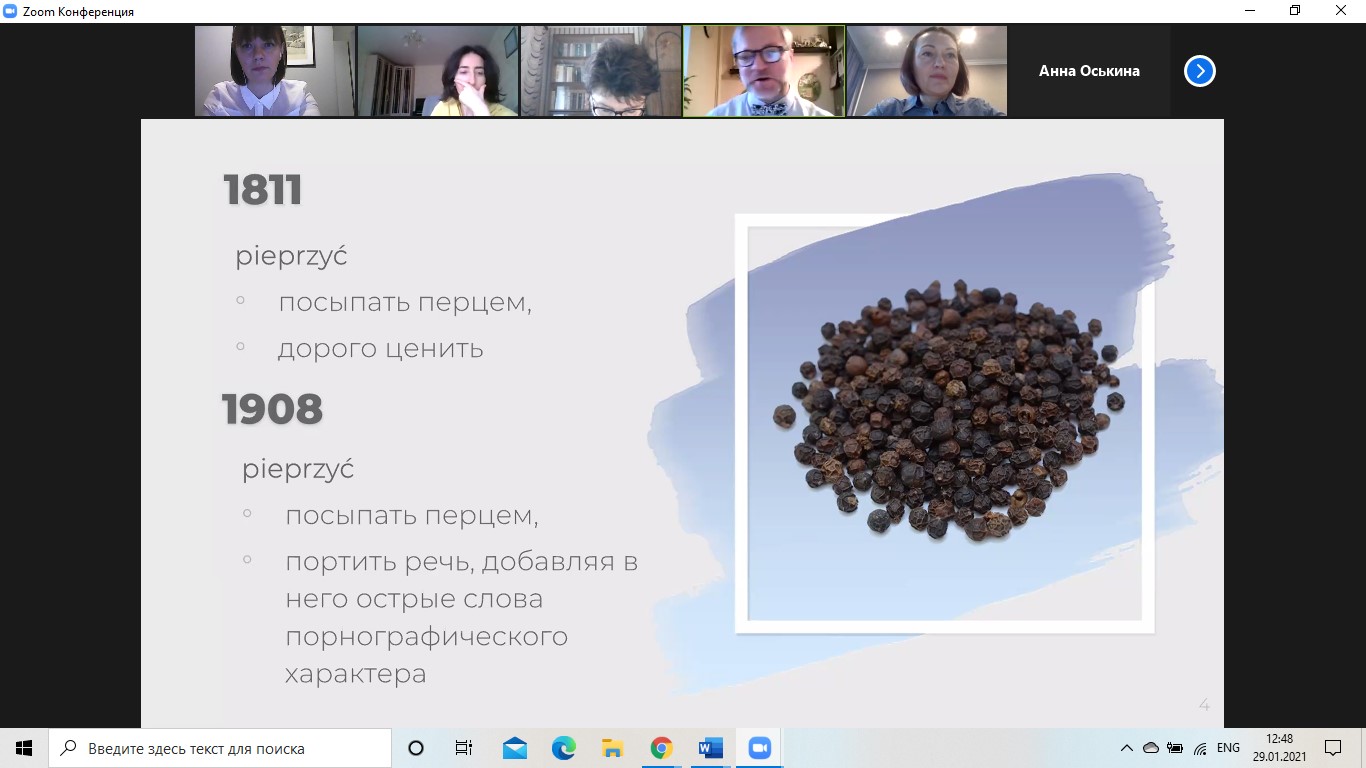Viewport: 1366px width, 768px height.
Task: Select Анна Оськина participant tile
Action: tap(1089, 71)
